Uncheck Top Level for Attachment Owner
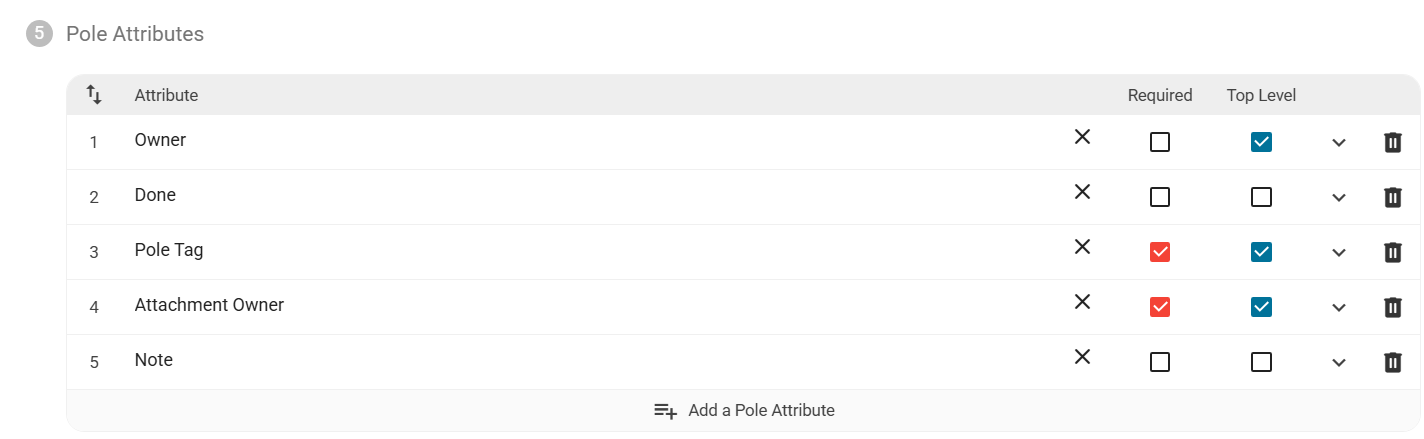Image resolution: width=1424 pixels, height=439 pixels. (1261, 307)
